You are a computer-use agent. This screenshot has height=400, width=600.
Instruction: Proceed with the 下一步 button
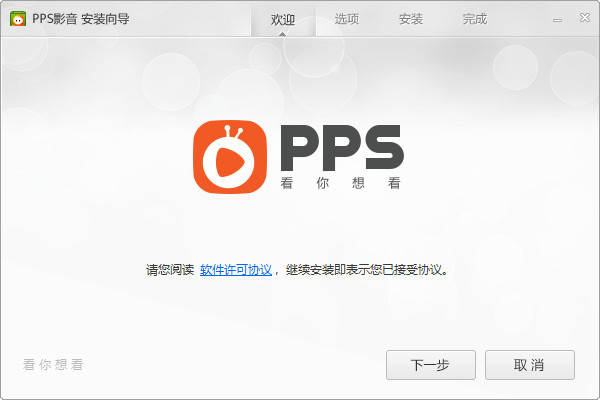point(431,365)
